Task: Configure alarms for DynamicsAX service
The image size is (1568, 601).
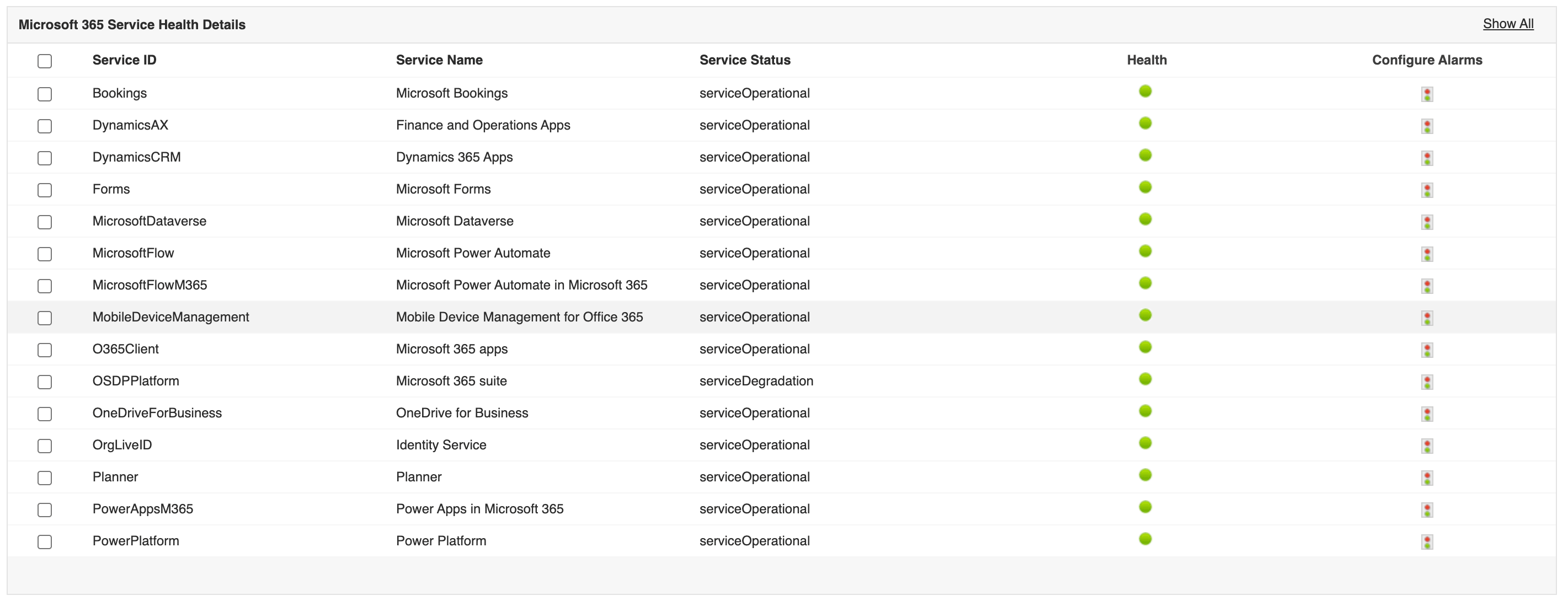Action: (x=1427, y=126)
